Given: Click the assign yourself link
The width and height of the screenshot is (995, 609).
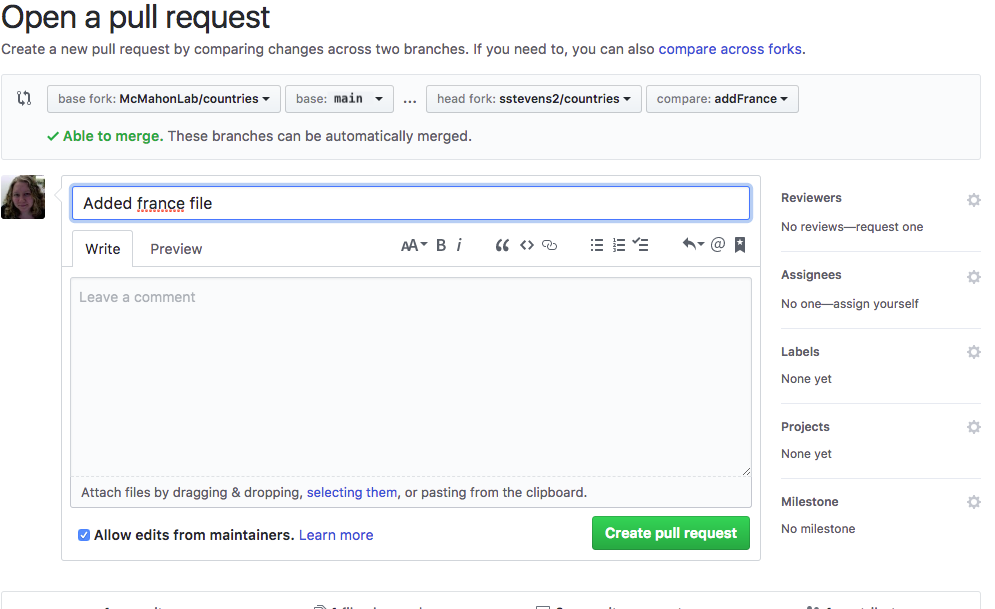Looking at the screenshot, I should click(876, 304).
